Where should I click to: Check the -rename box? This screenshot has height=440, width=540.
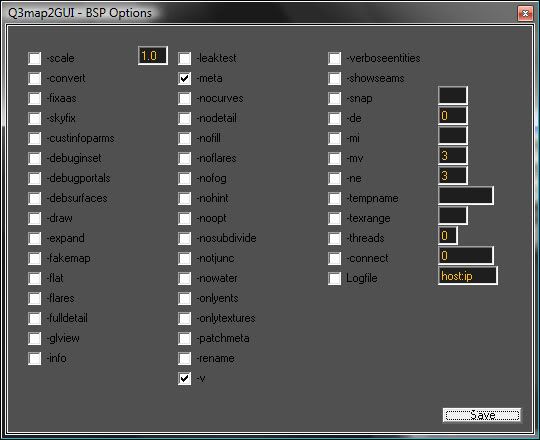185,358
